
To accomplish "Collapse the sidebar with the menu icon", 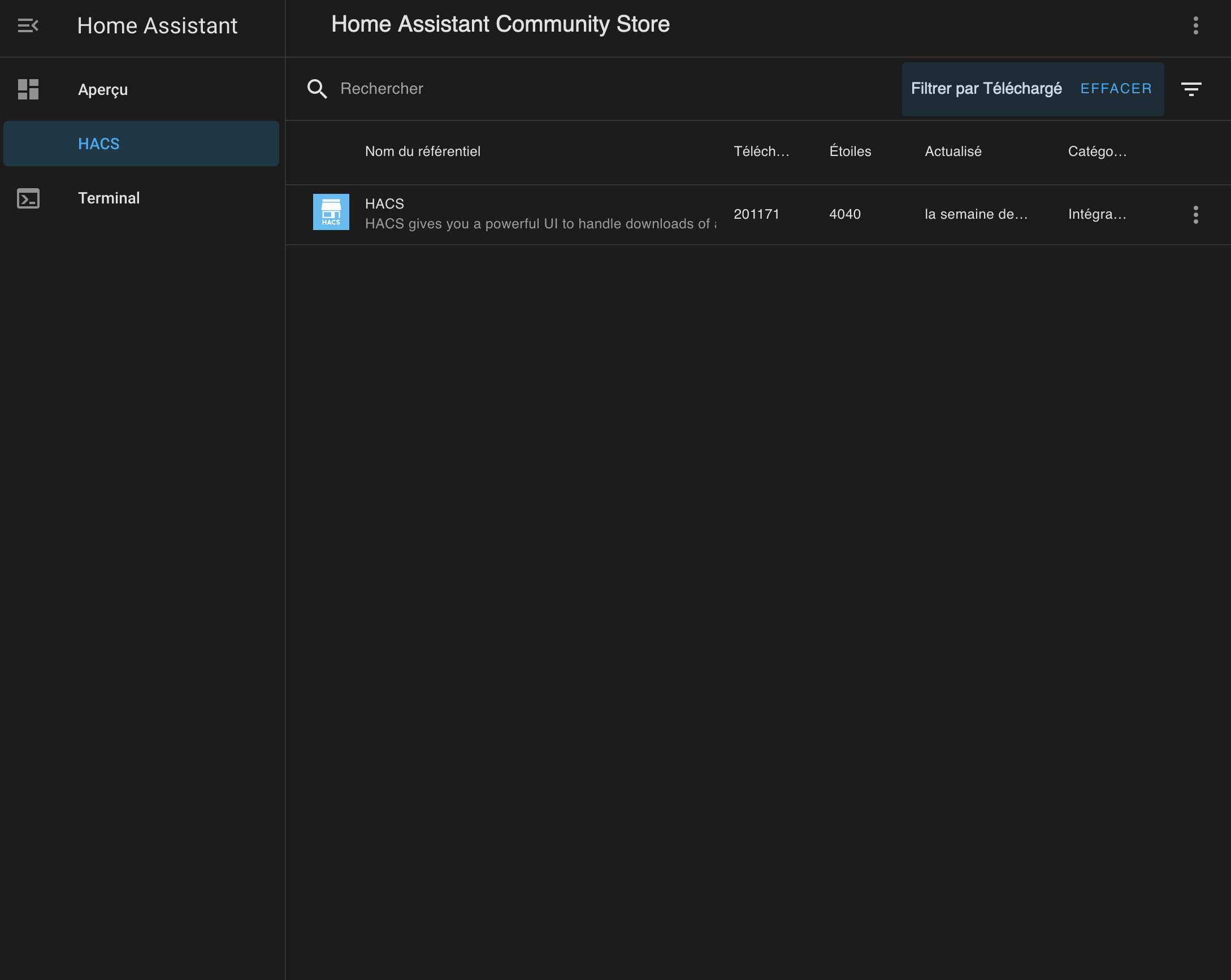I will [27, 25].
